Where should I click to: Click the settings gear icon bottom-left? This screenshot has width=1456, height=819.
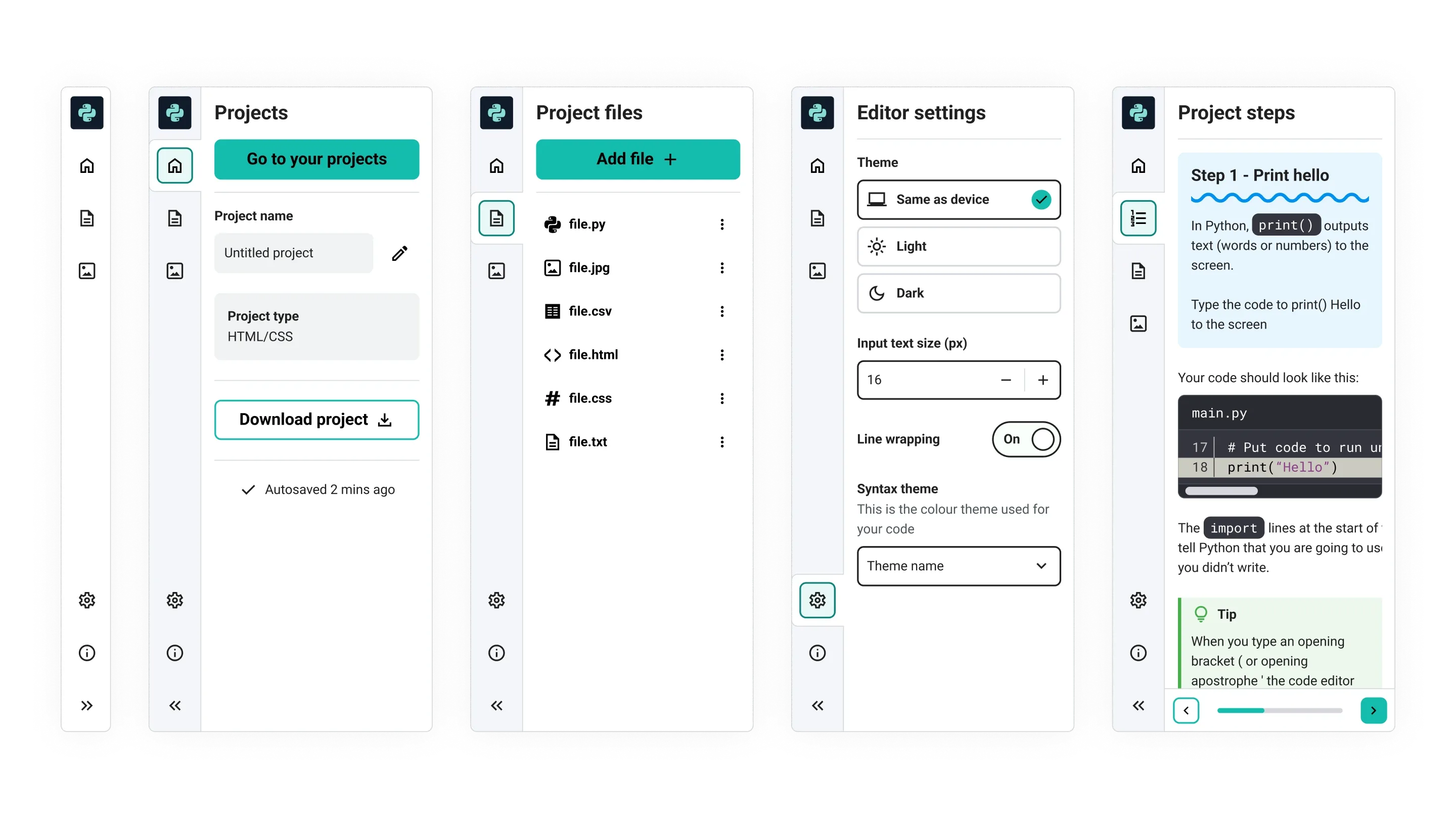[87, 600]
